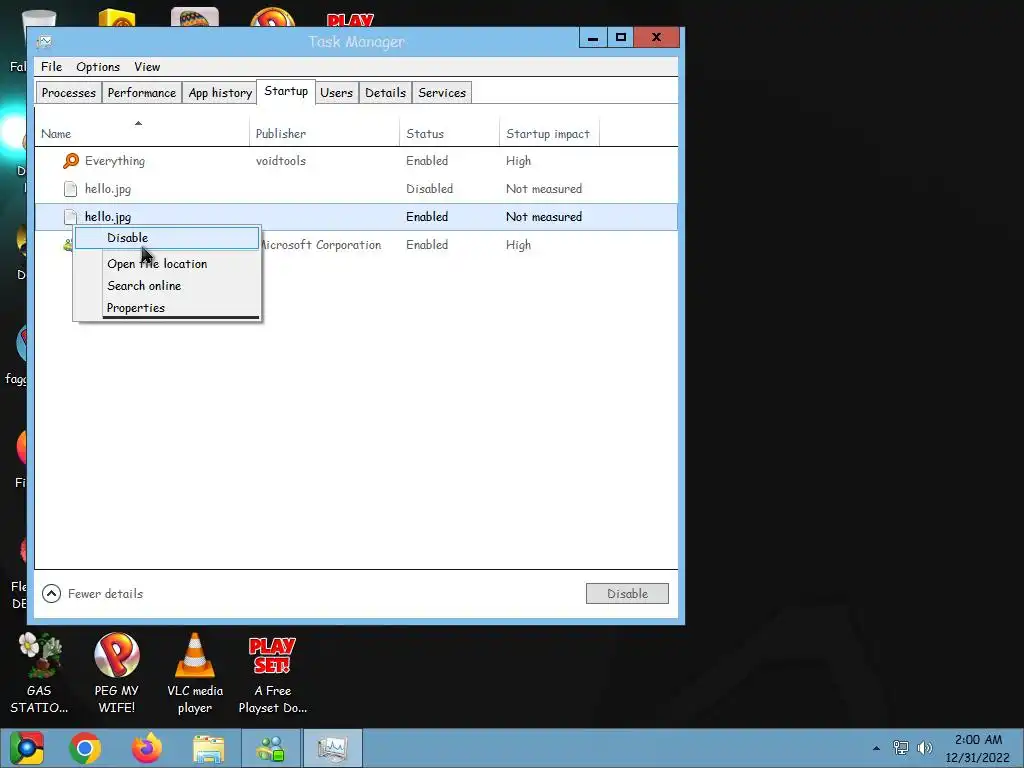Click the Everything search magnifier icon
Viewport: 1024px width, 768px height.
(71, 161)
